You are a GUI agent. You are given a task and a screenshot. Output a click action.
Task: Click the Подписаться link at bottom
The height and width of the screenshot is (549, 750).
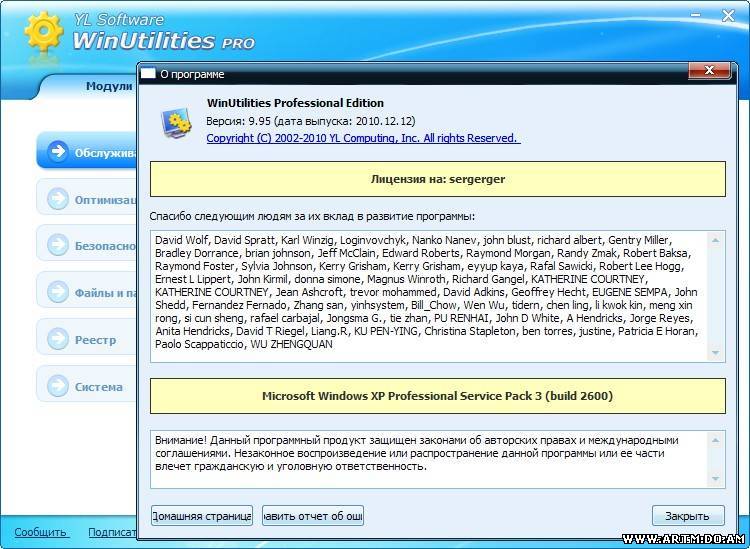point(113,532)
